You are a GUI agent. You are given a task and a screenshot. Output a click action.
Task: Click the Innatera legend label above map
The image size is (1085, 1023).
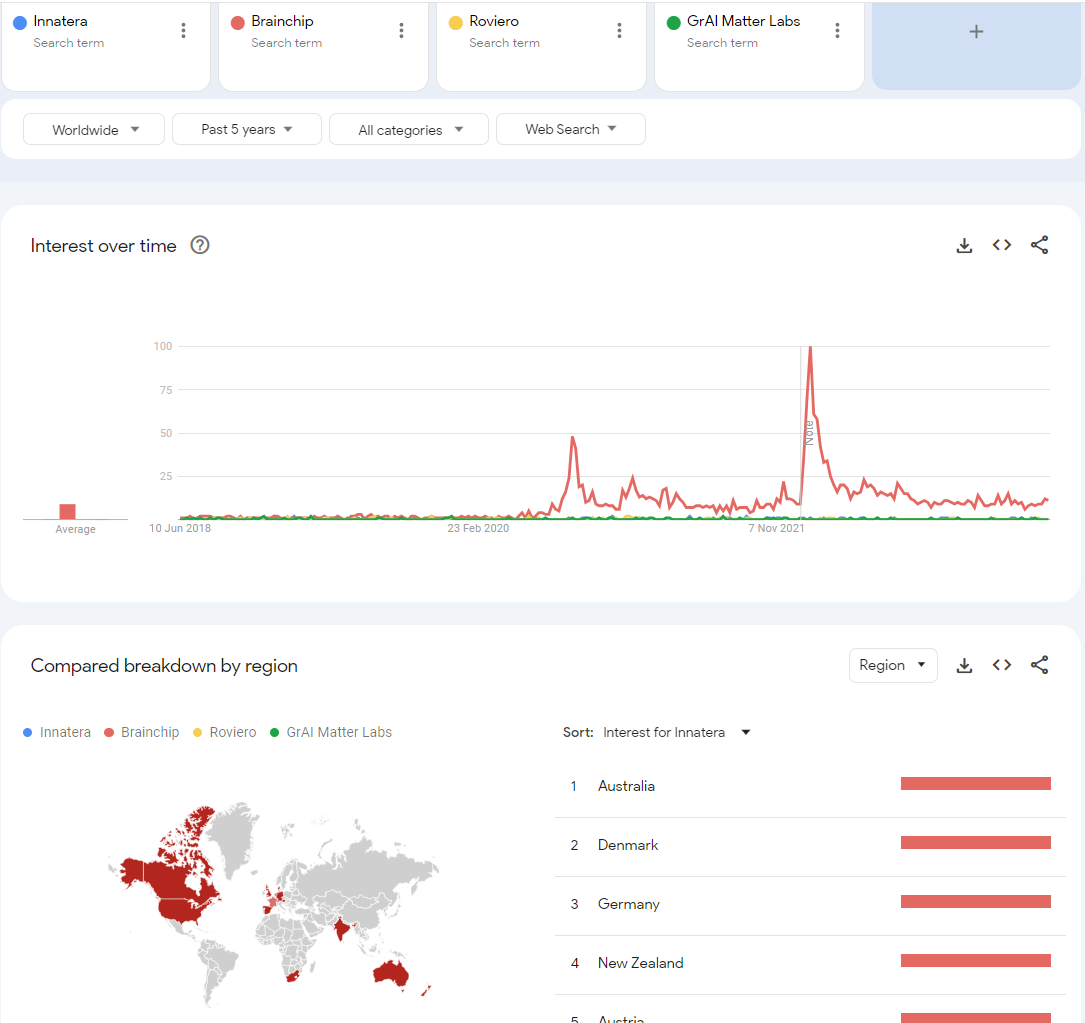[65, 732]
